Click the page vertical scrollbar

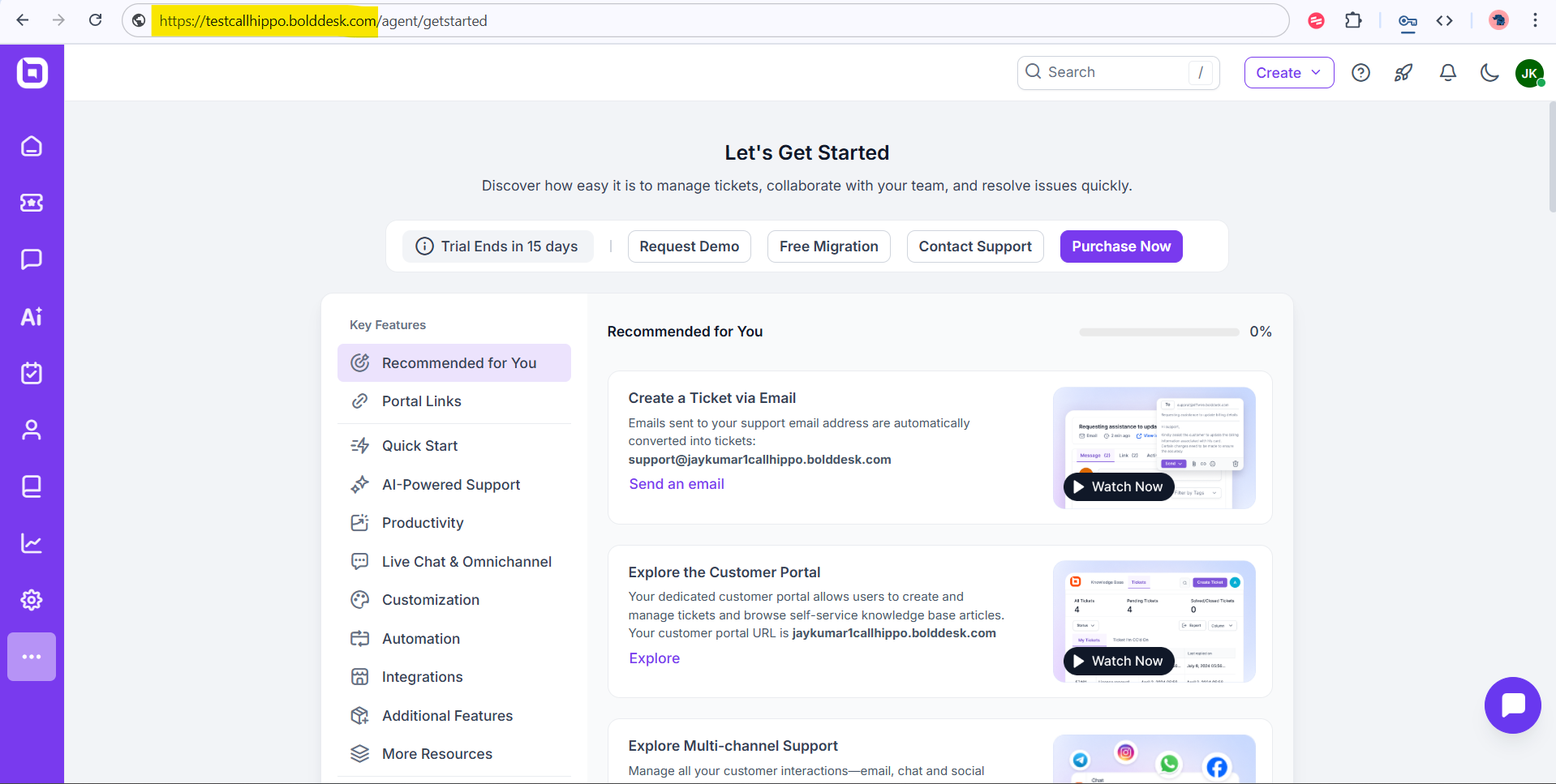[1551, 156]
